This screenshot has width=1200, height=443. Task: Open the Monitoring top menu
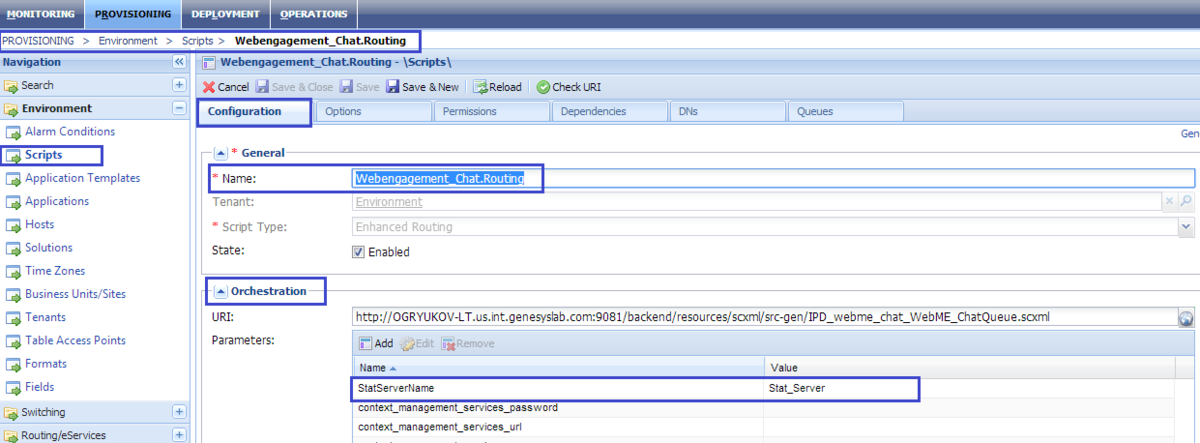coord(41,14)
